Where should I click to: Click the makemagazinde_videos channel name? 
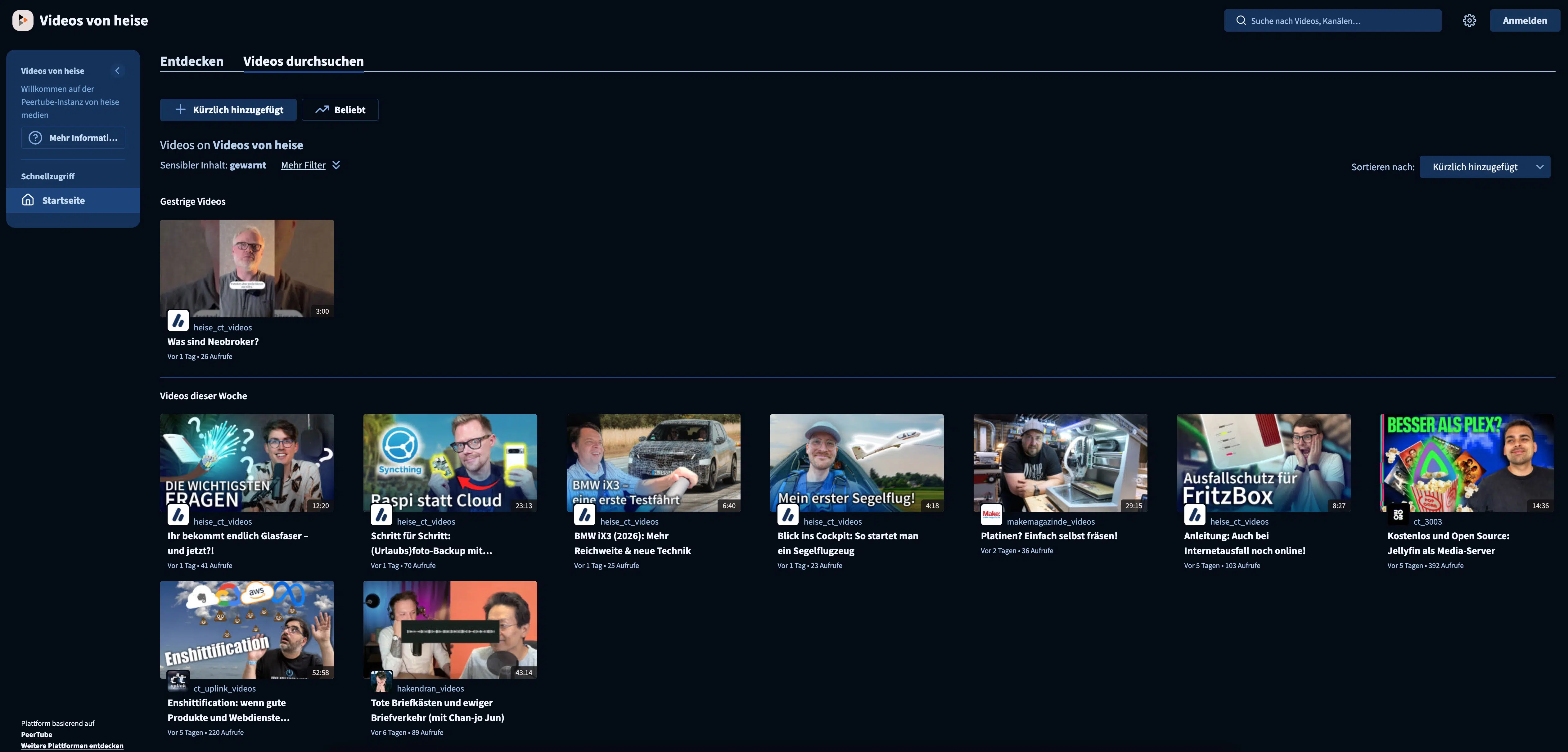[1051, 521]
